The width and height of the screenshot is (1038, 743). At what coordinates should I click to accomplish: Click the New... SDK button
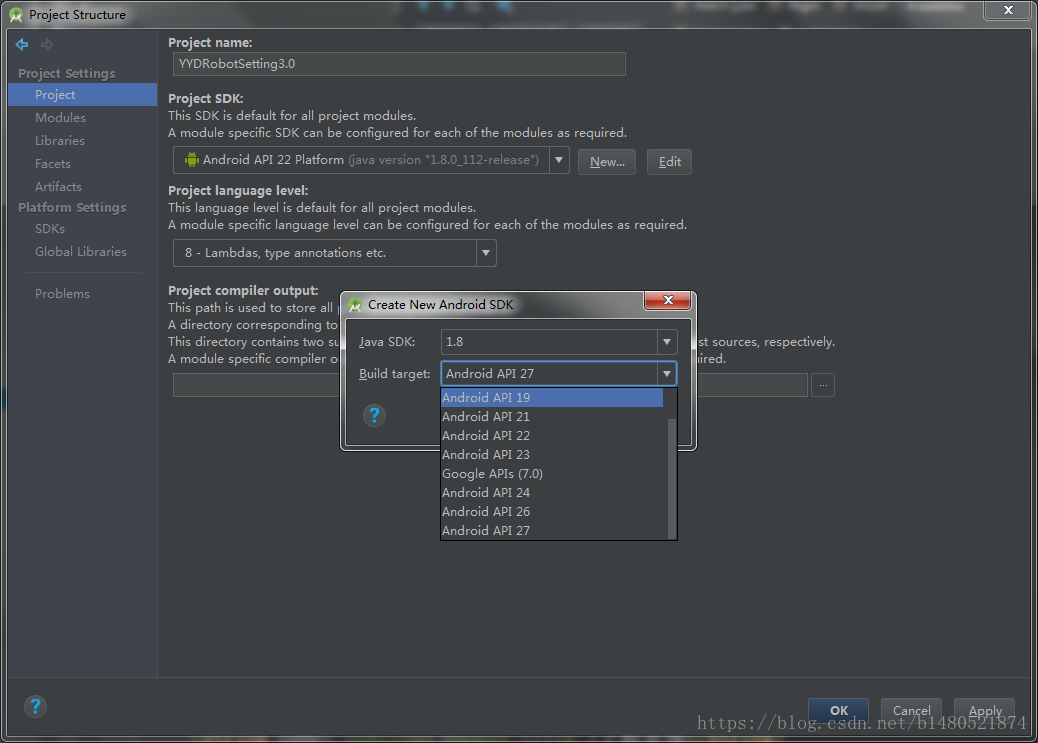607,162
